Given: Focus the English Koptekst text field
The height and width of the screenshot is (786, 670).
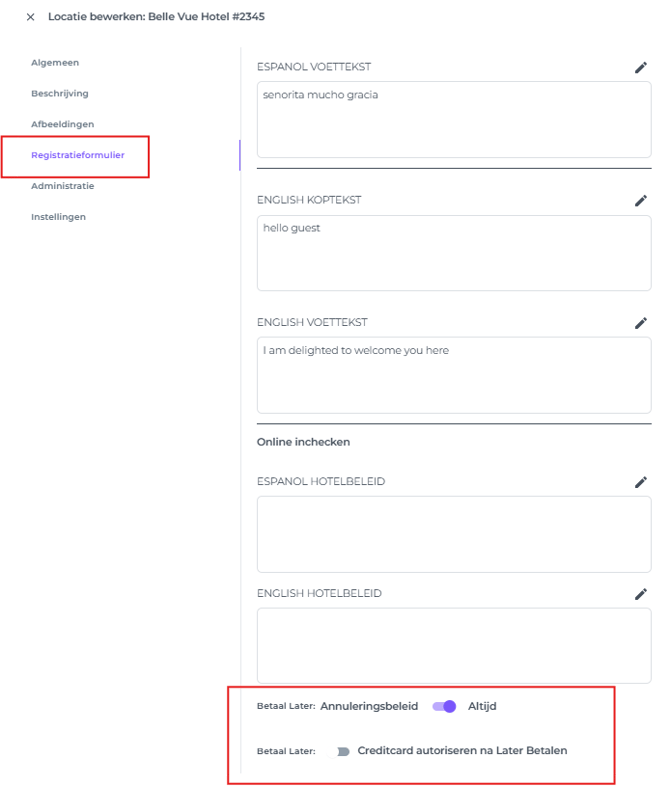Looking at the screenshot, I should click(x=454, y=253).
